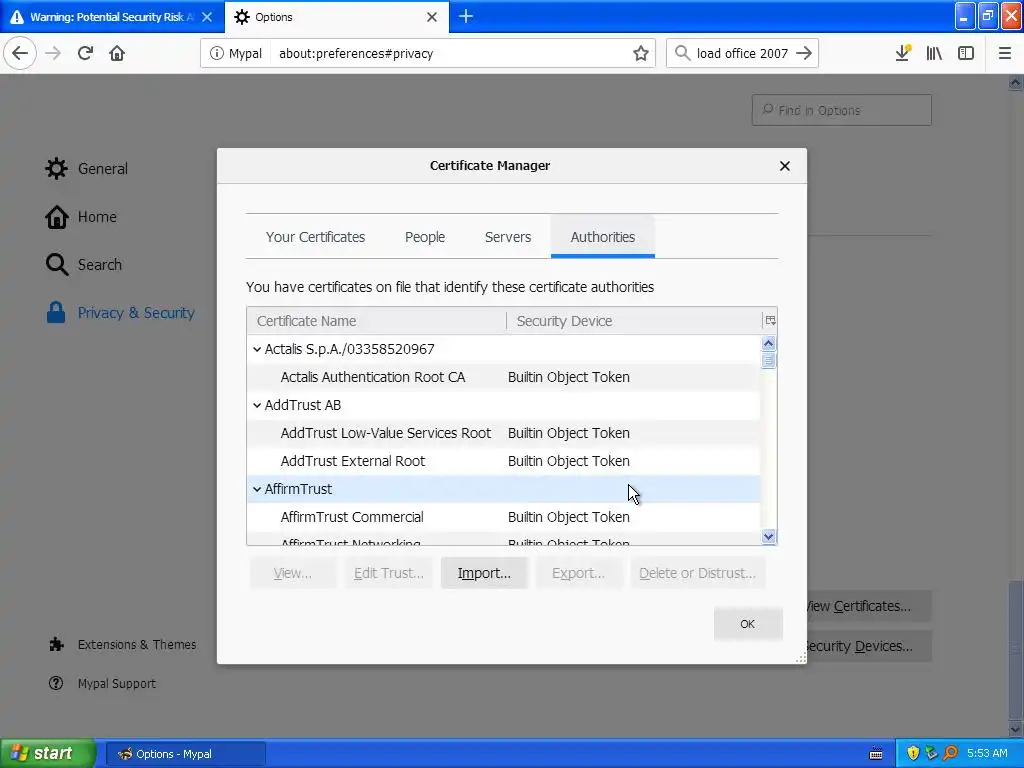Focus the Find in Options field
The image size is (1024, 768).
tap(841, 110)
